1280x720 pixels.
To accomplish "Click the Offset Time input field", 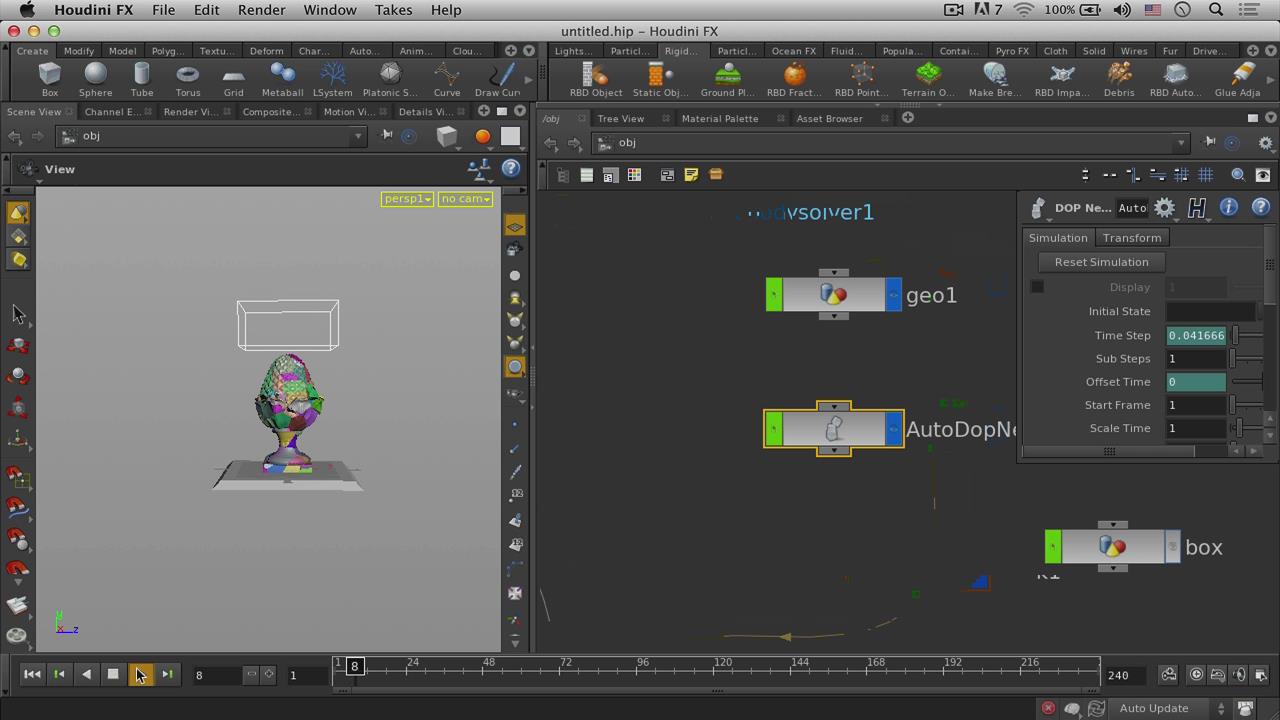I will click(x=1196, y=382).
